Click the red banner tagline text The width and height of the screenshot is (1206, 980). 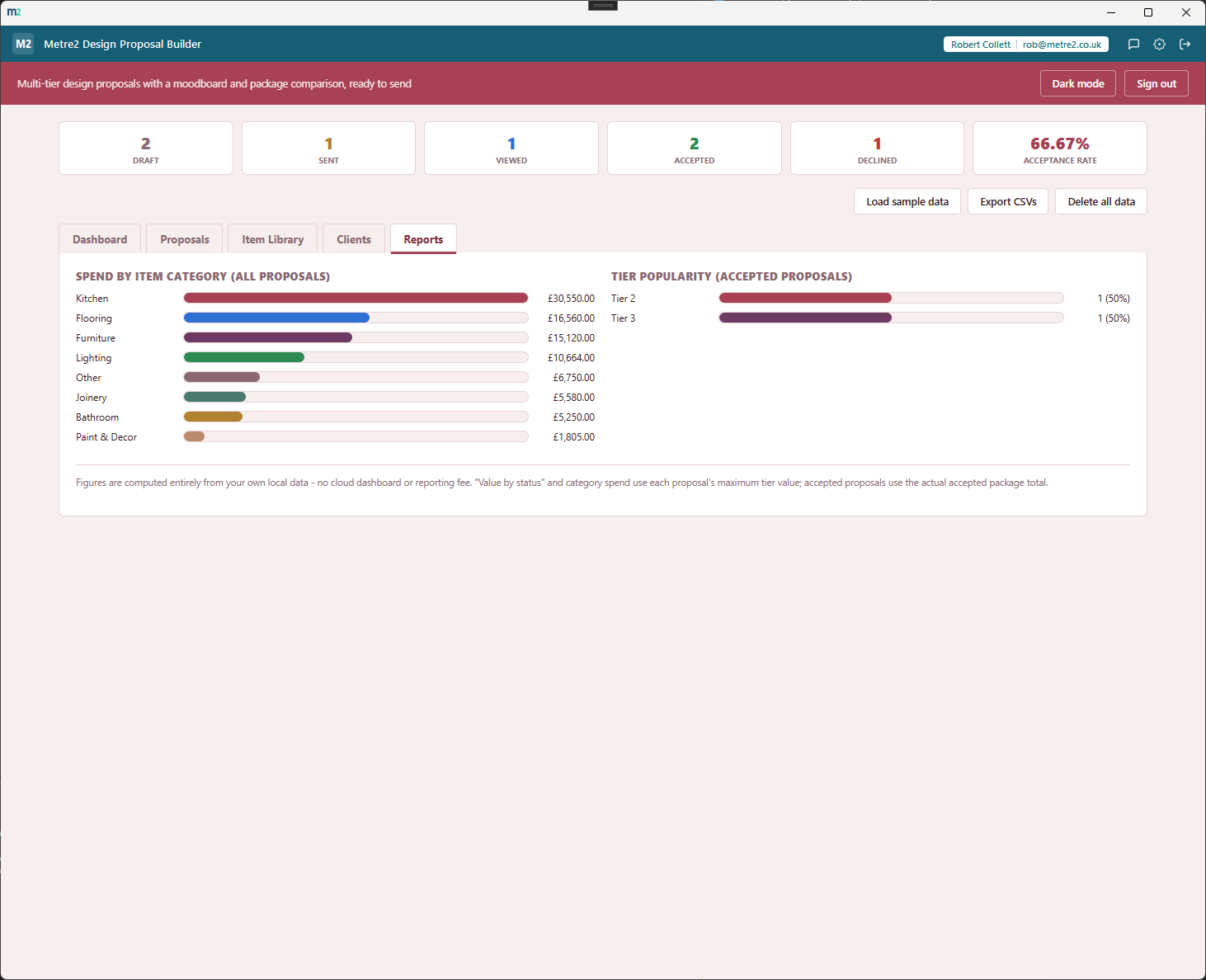(214, 83)
